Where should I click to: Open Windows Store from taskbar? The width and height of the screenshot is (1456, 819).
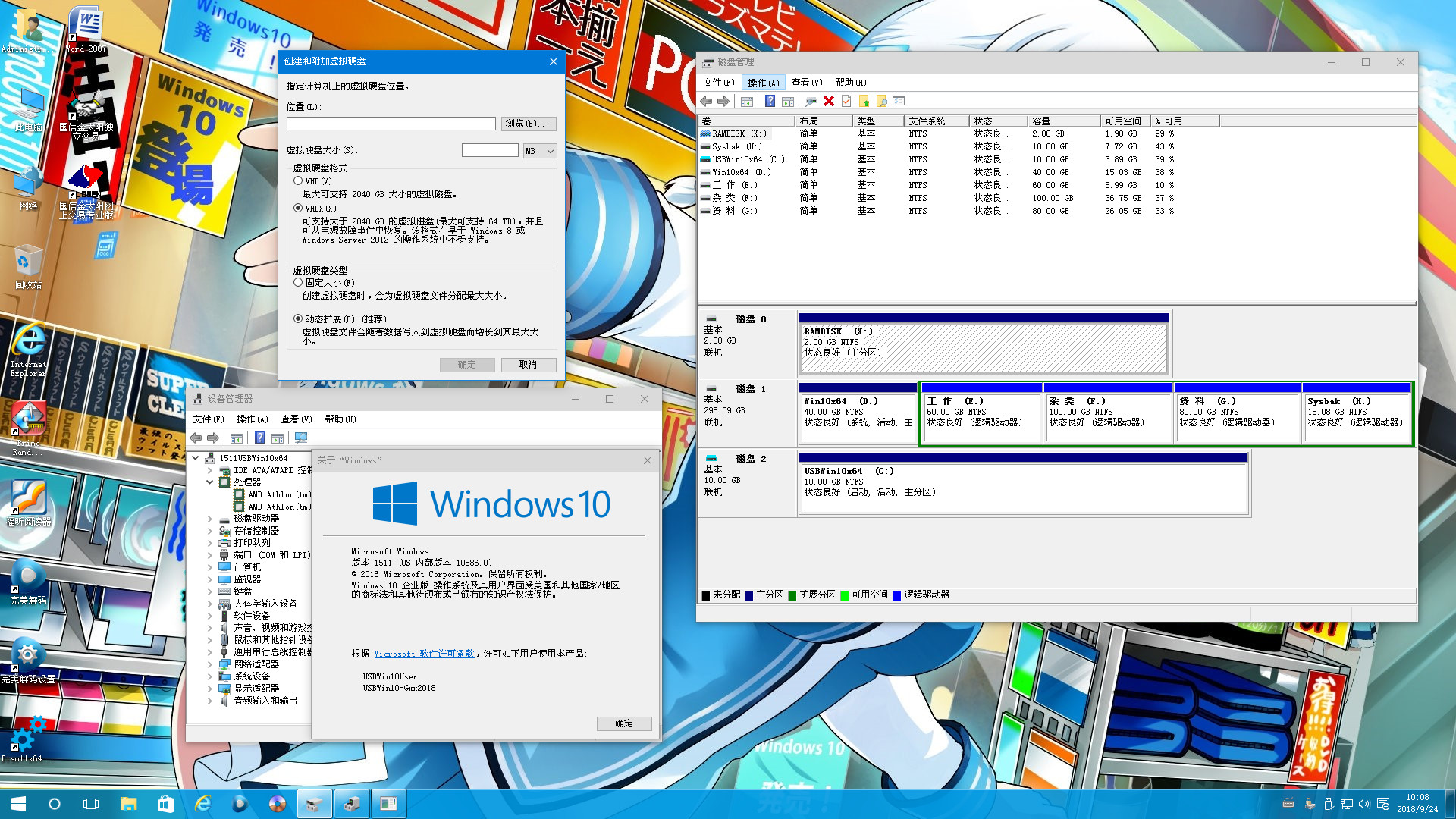click(x=165, y=804)
